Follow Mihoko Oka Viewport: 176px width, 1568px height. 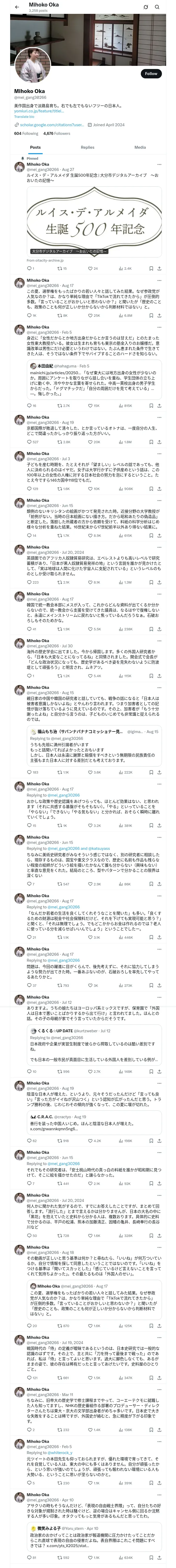pyautogui.click(x=150, y=74)
